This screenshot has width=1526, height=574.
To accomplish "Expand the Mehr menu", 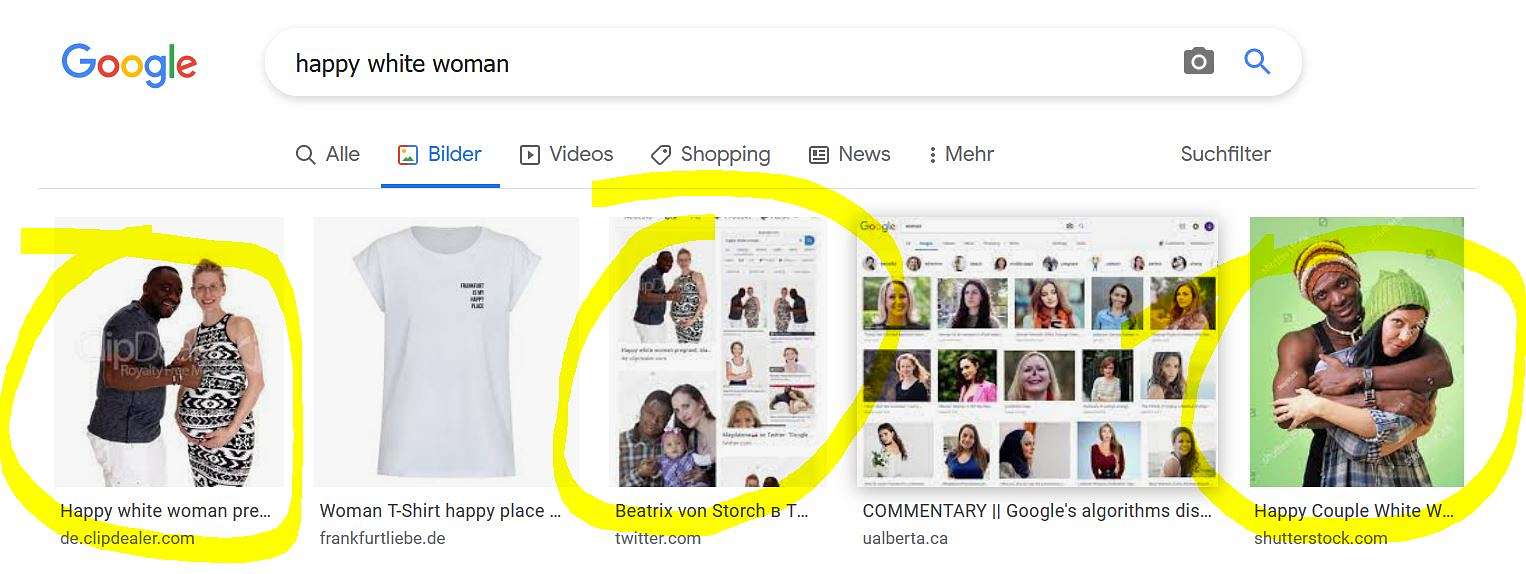I will 961,155.
